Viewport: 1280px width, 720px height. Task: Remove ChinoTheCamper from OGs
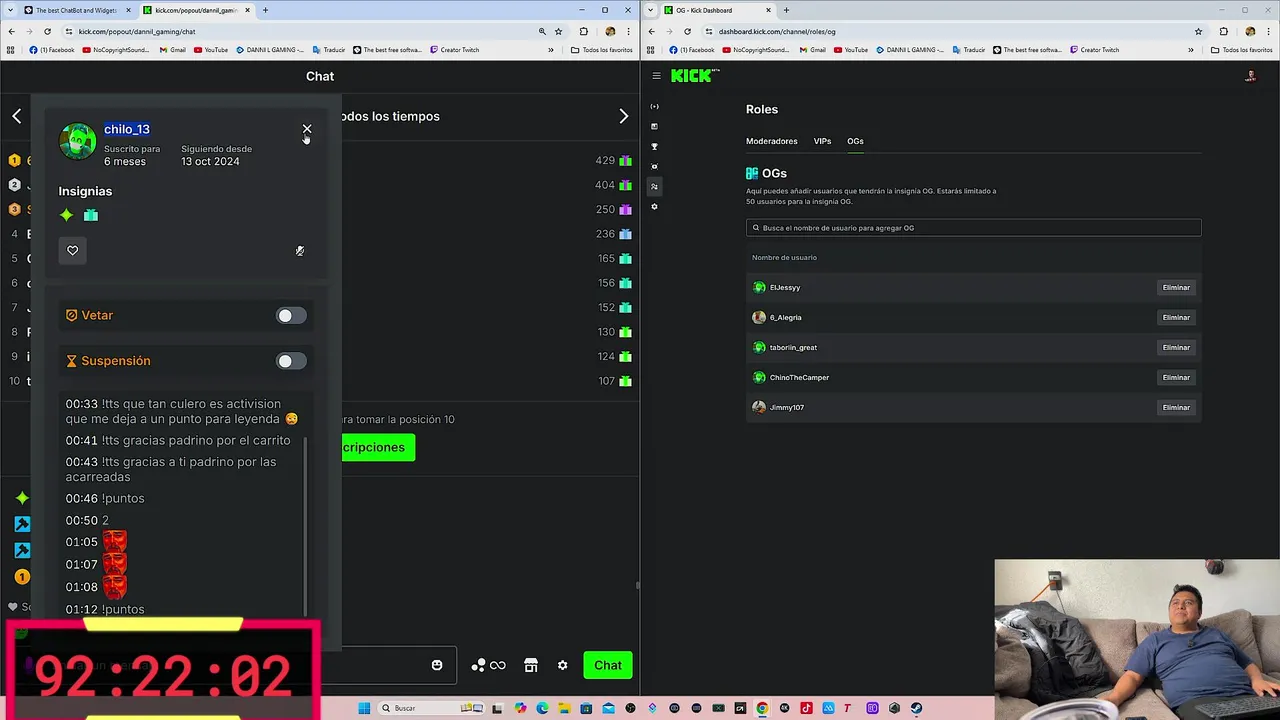pyautogui.click(x=1176, y=377)
